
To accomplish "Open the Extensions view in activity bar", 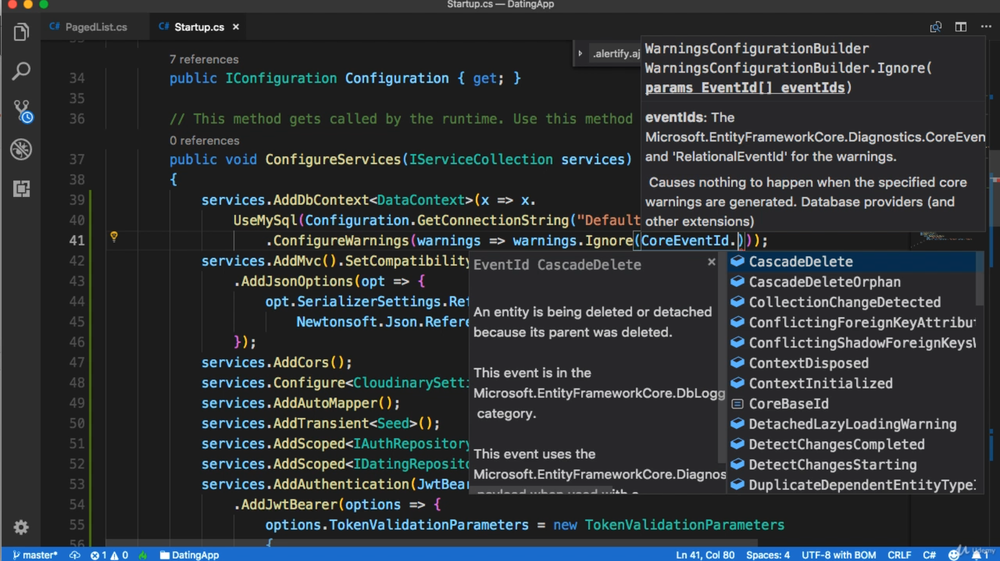I will 21,188.
